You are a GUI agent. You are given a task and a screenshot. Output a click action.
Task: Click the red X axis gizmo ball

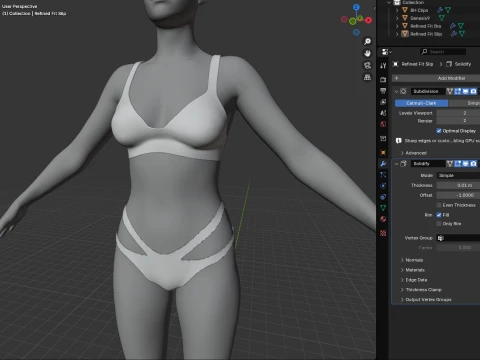(x=368, y=20)
